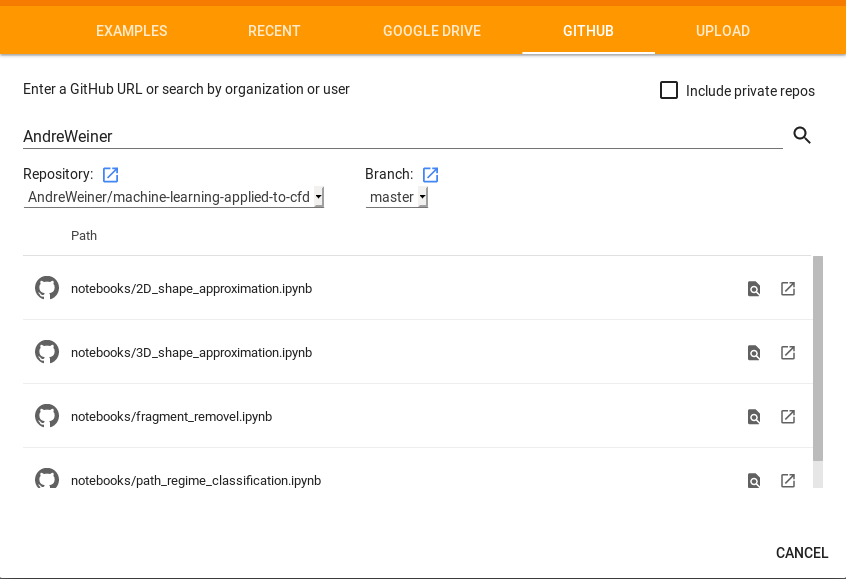The height and width of the screenshot is (579, 846).
Task: Preview path_regime_classification.ipynb with file search icon
Action: click(x=754, y=480)
